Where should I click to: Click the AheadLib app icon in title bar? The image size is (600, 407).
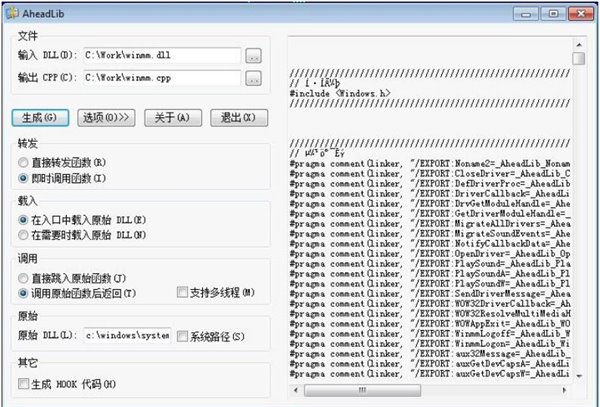click(x=12, y=10)
